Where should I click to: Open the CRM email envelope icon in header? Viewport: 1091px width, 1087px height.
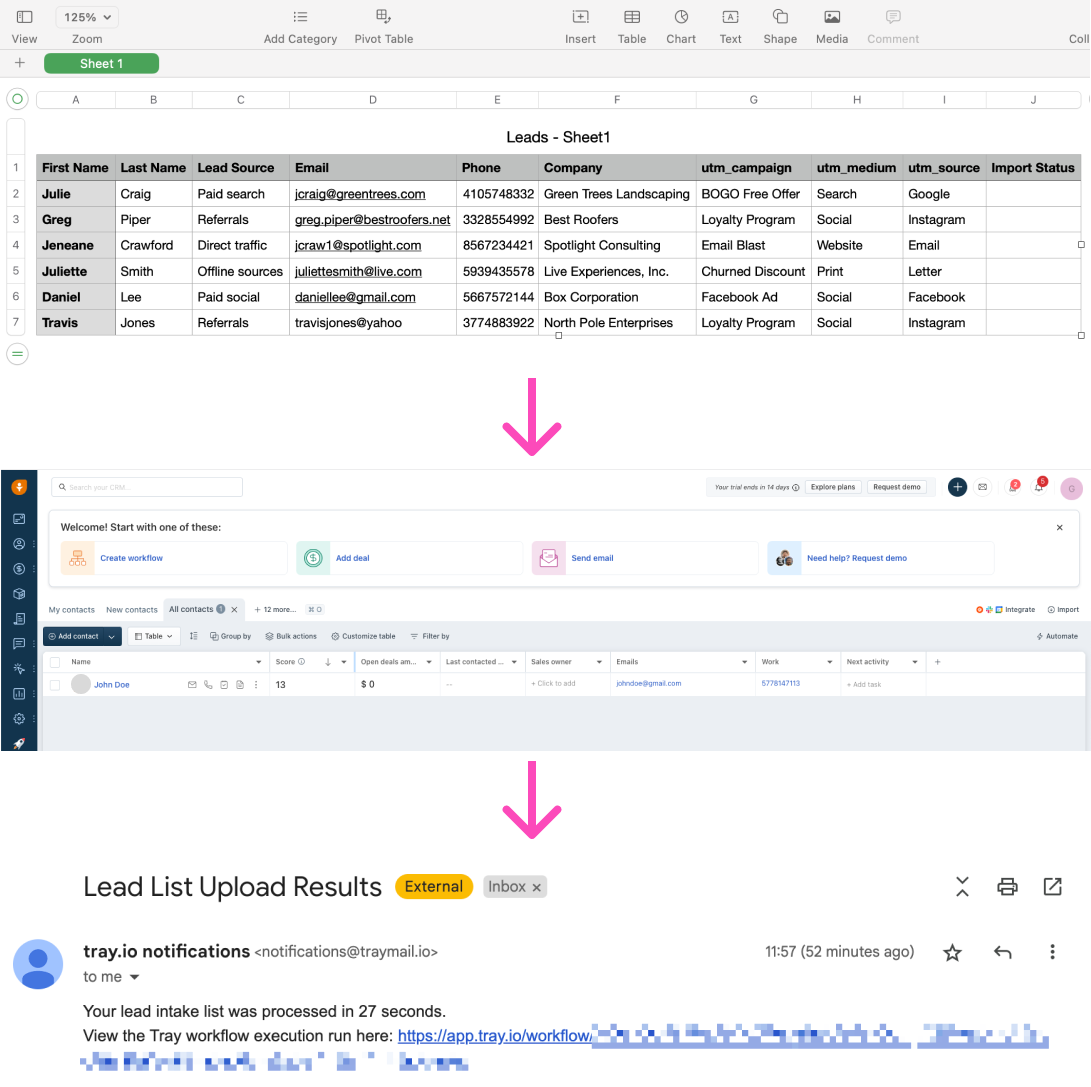click(x=982, y=487)
